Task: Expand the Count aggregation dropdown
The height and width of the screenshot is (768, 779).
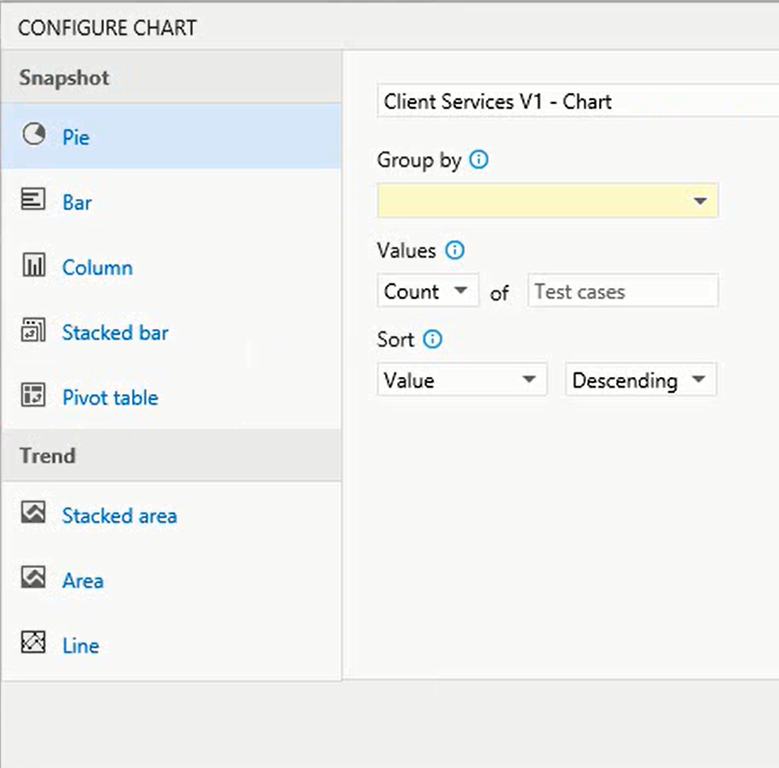Action: click(428, 291)
